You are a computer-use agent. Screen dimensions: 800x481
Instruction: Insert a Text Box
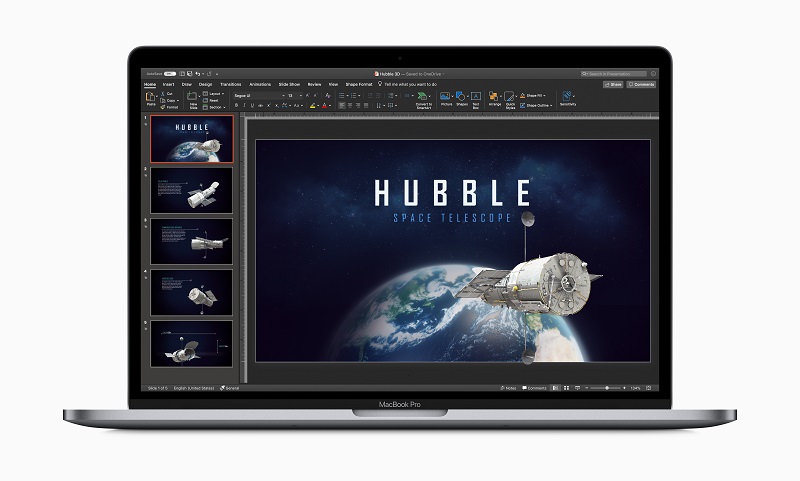(x=476, y=96)
